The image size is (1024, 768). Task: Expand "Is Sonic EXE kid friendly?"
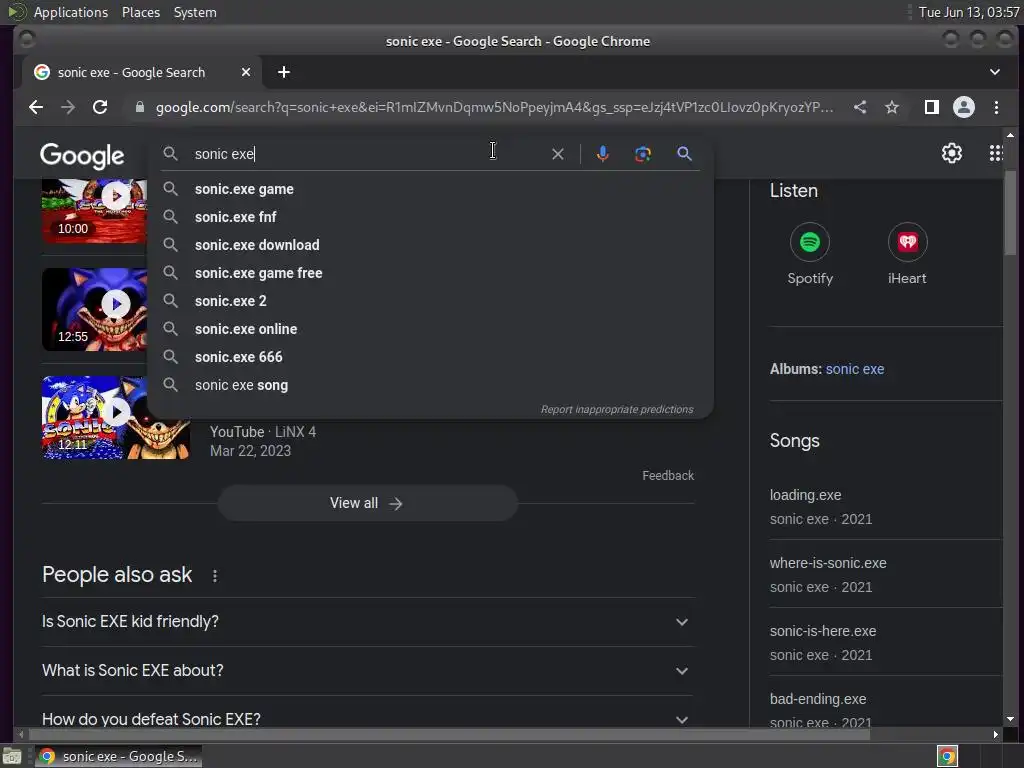tap(368, 622)
